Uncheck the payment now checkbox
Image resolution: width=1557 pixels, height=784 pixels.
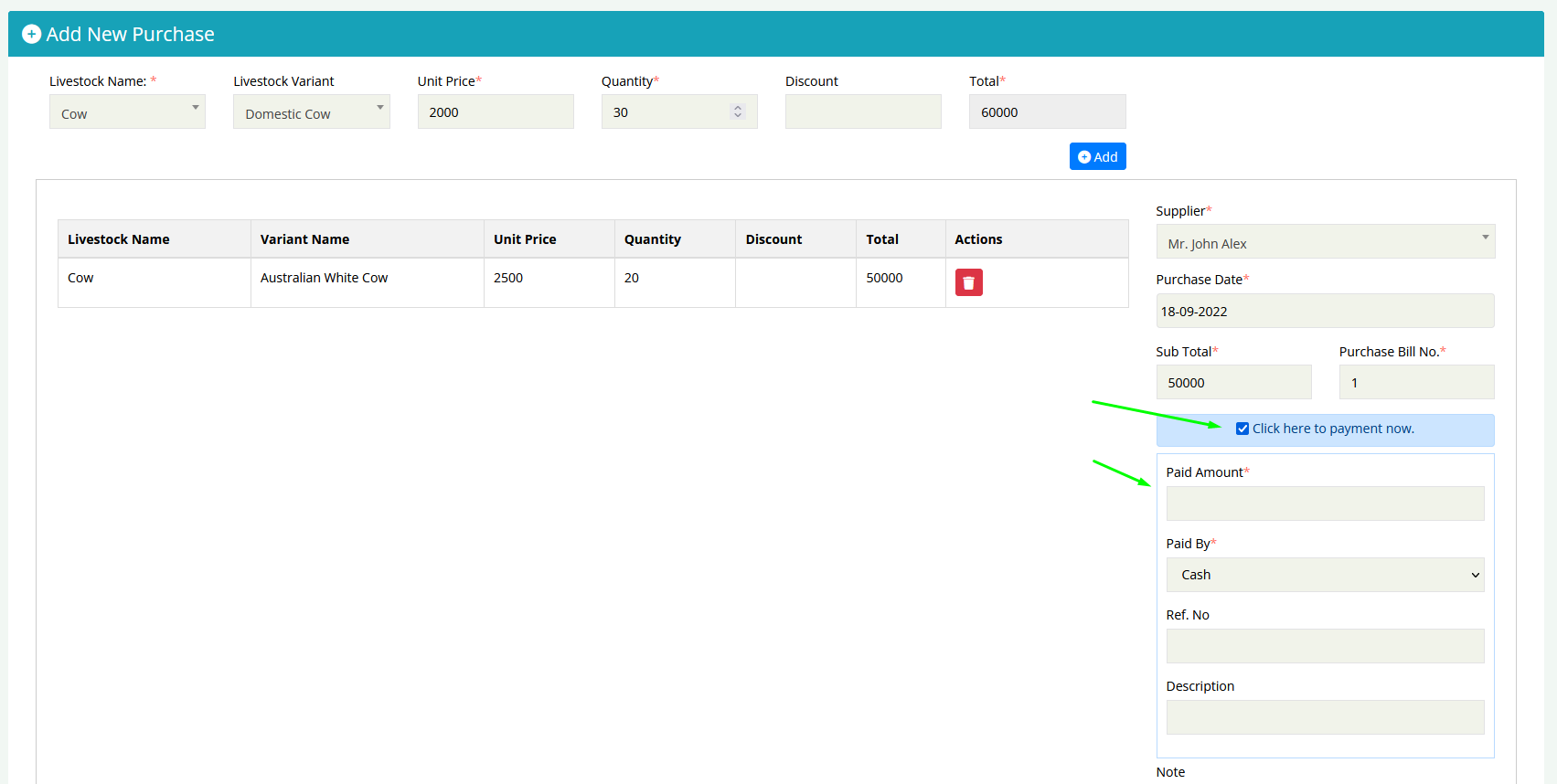(1242, 429)
